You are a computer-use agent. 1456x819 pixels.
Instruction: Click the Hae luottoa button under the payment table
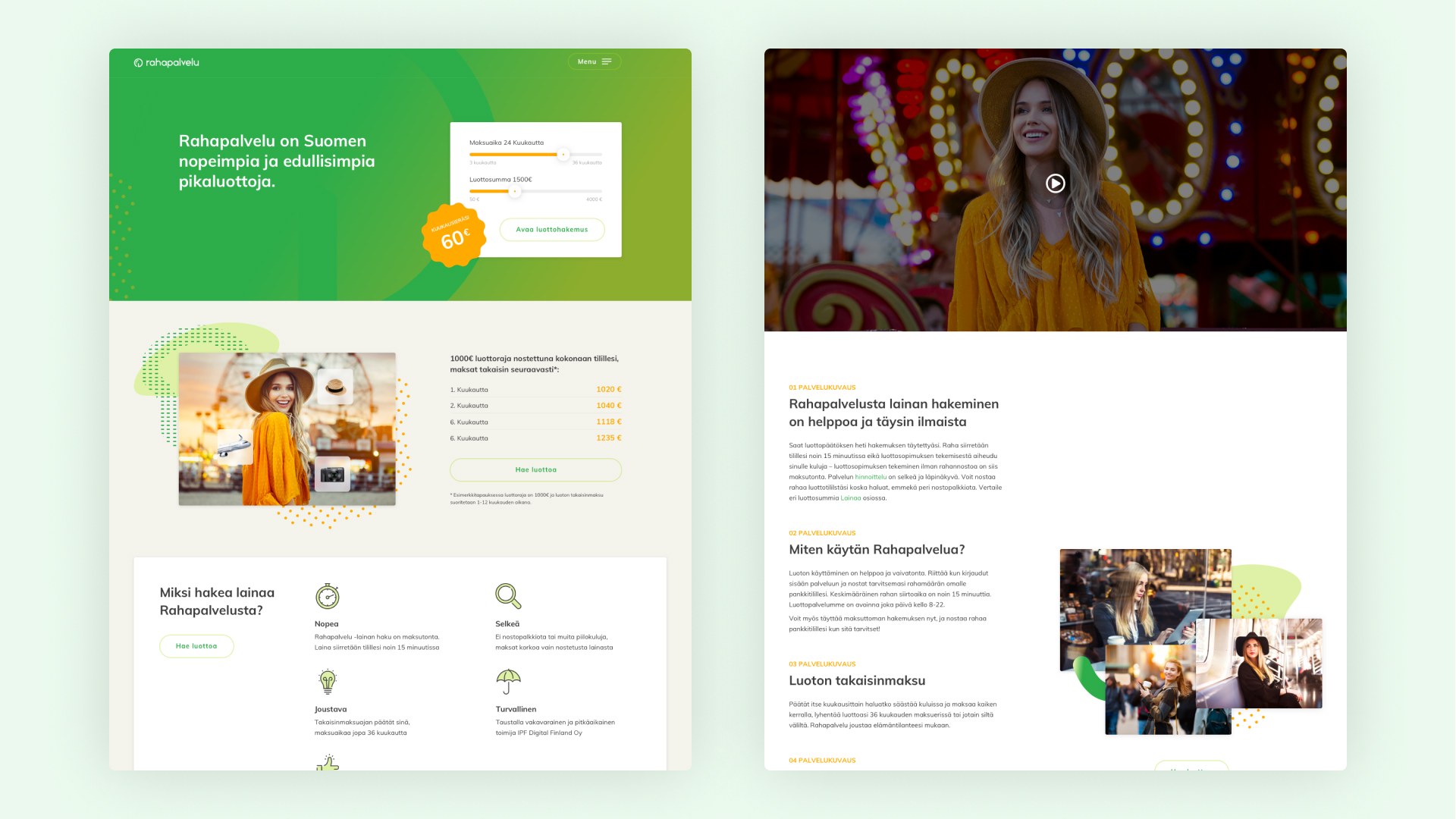[x=535, y=470]
